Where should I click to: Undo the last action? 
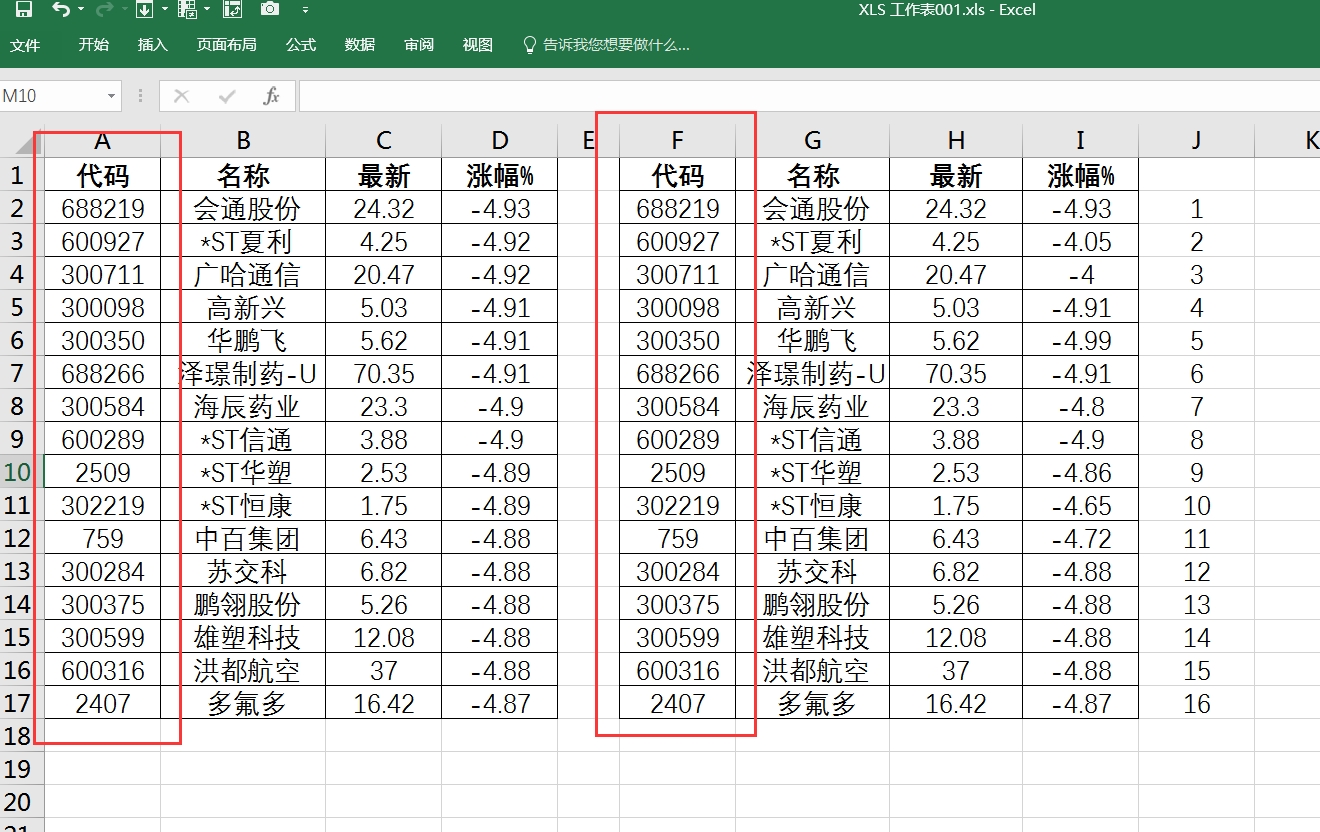61,10
